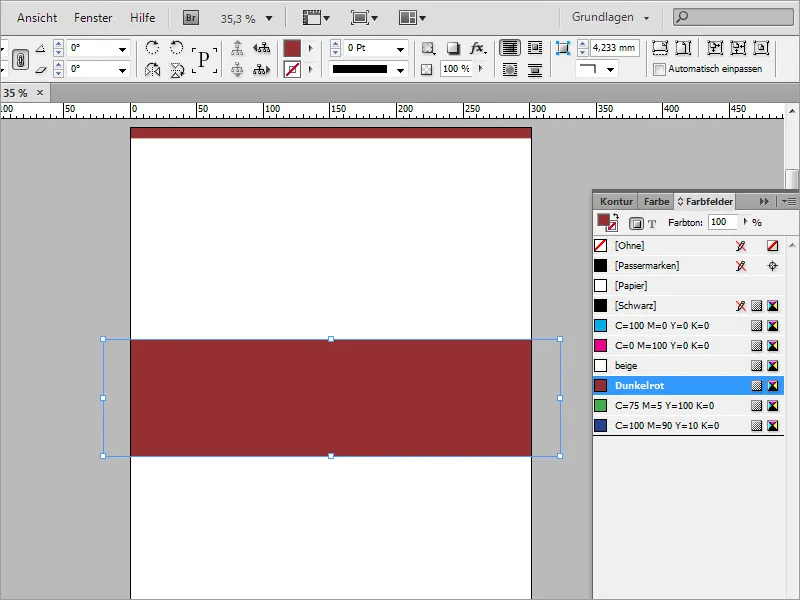Select the Dunkelrot swatch

tap(688, 386)
